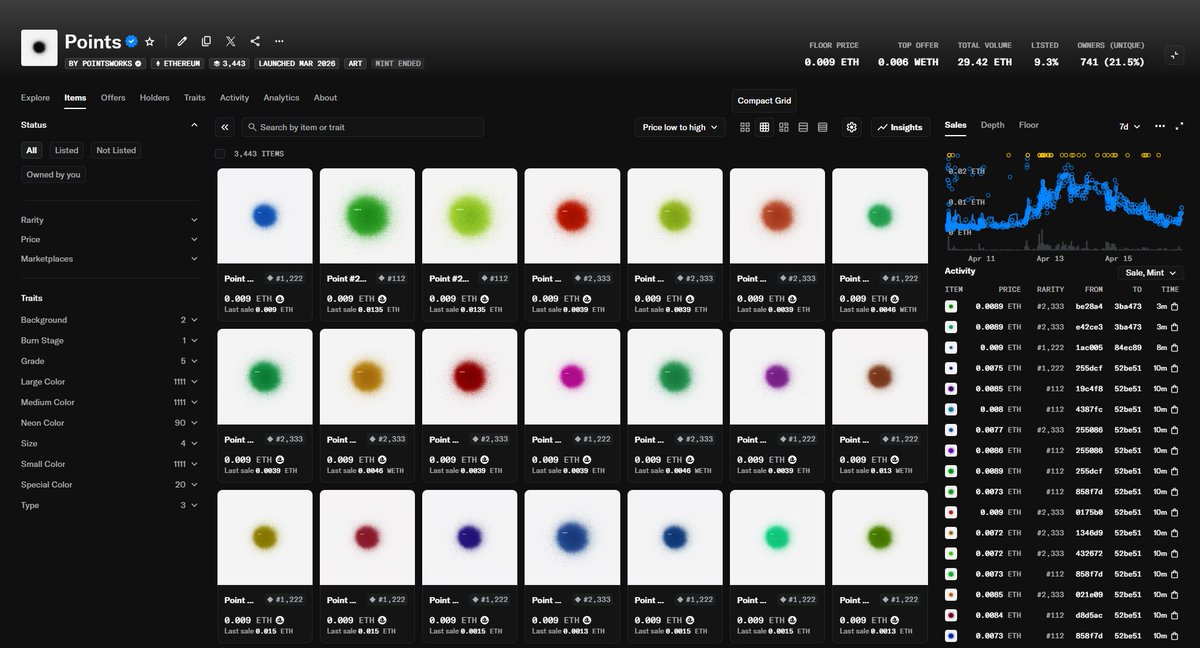Click the ETHEREUM chain badge
This screenshot has width=1200, height=648.
coord(177,63)
